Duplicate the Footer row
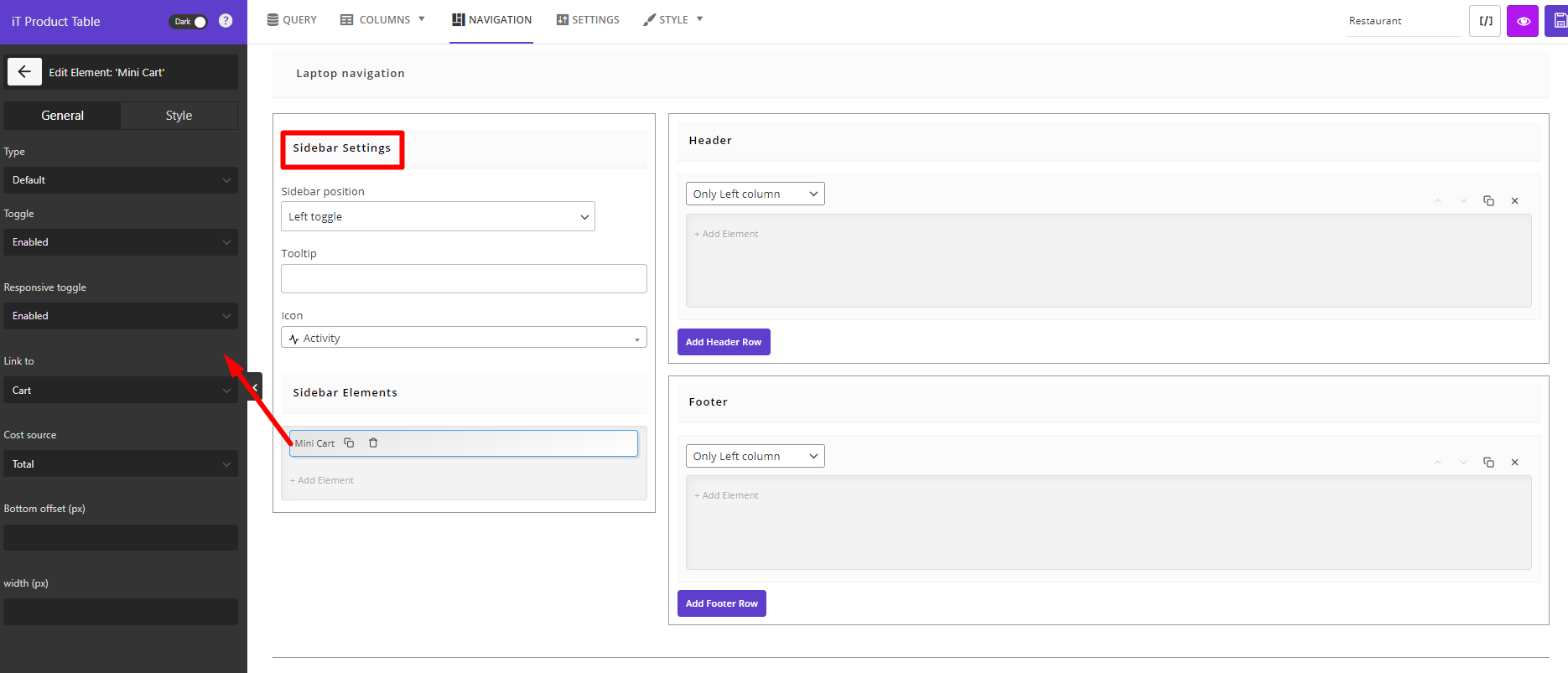 point(1488,463)
